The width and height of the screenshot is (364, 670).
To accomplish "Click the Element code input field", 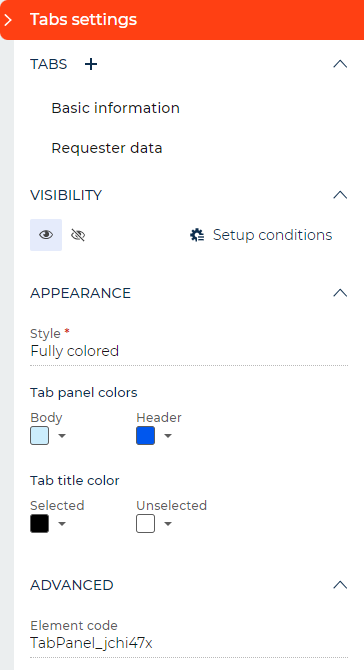I will pos(189,643).
